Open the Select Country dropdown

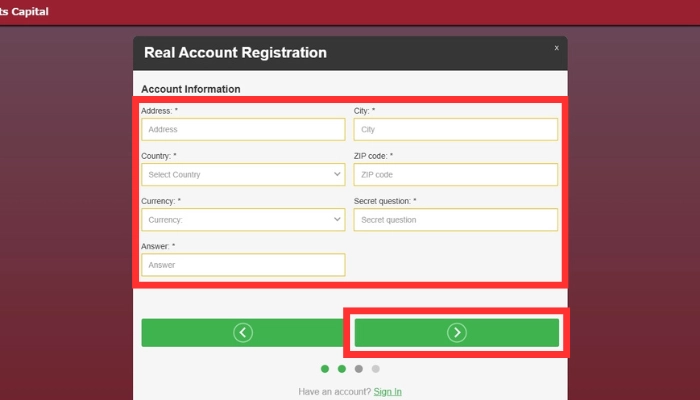243,175
